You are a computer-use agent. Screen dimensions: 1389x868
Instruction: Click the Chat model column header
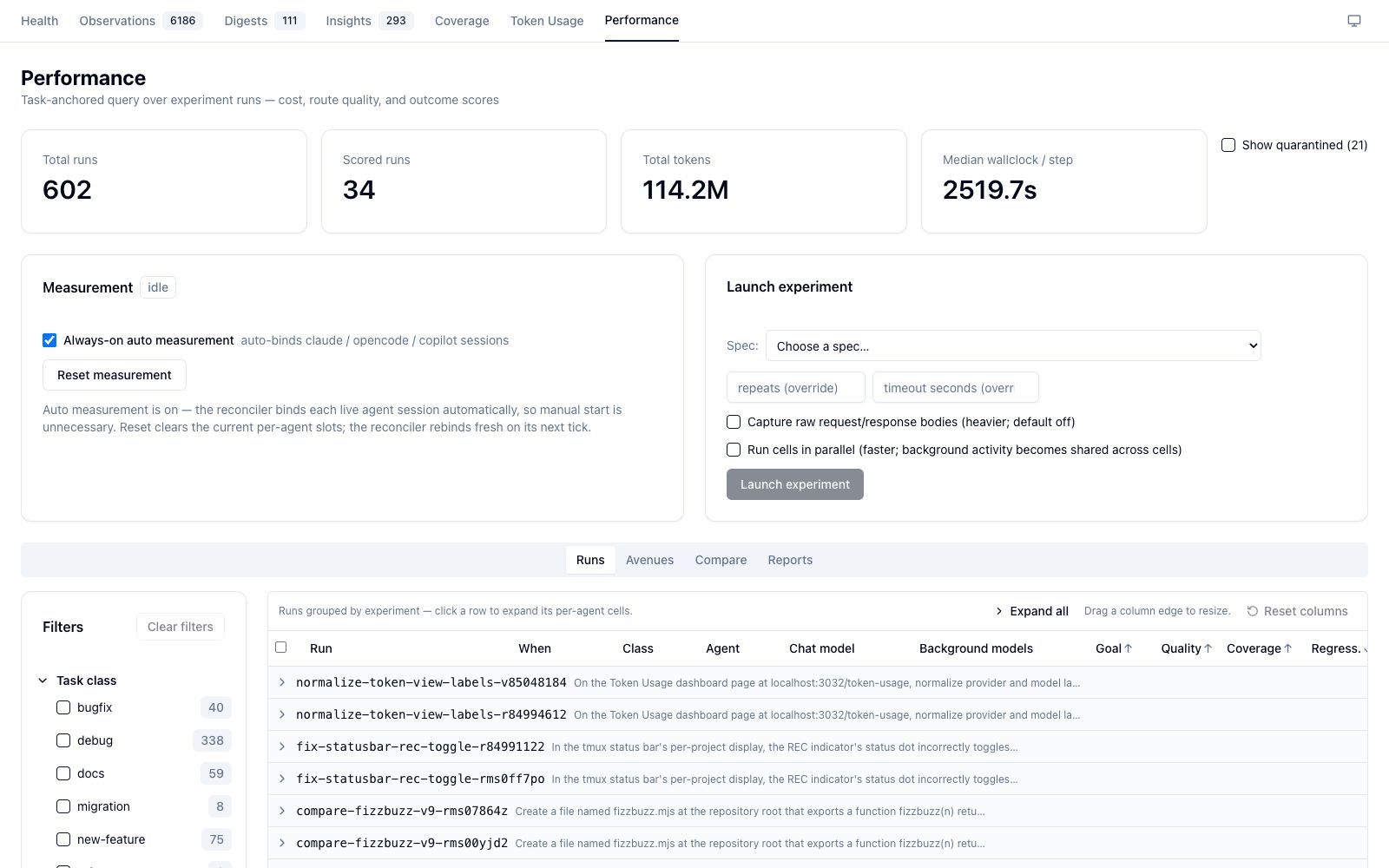822,648
